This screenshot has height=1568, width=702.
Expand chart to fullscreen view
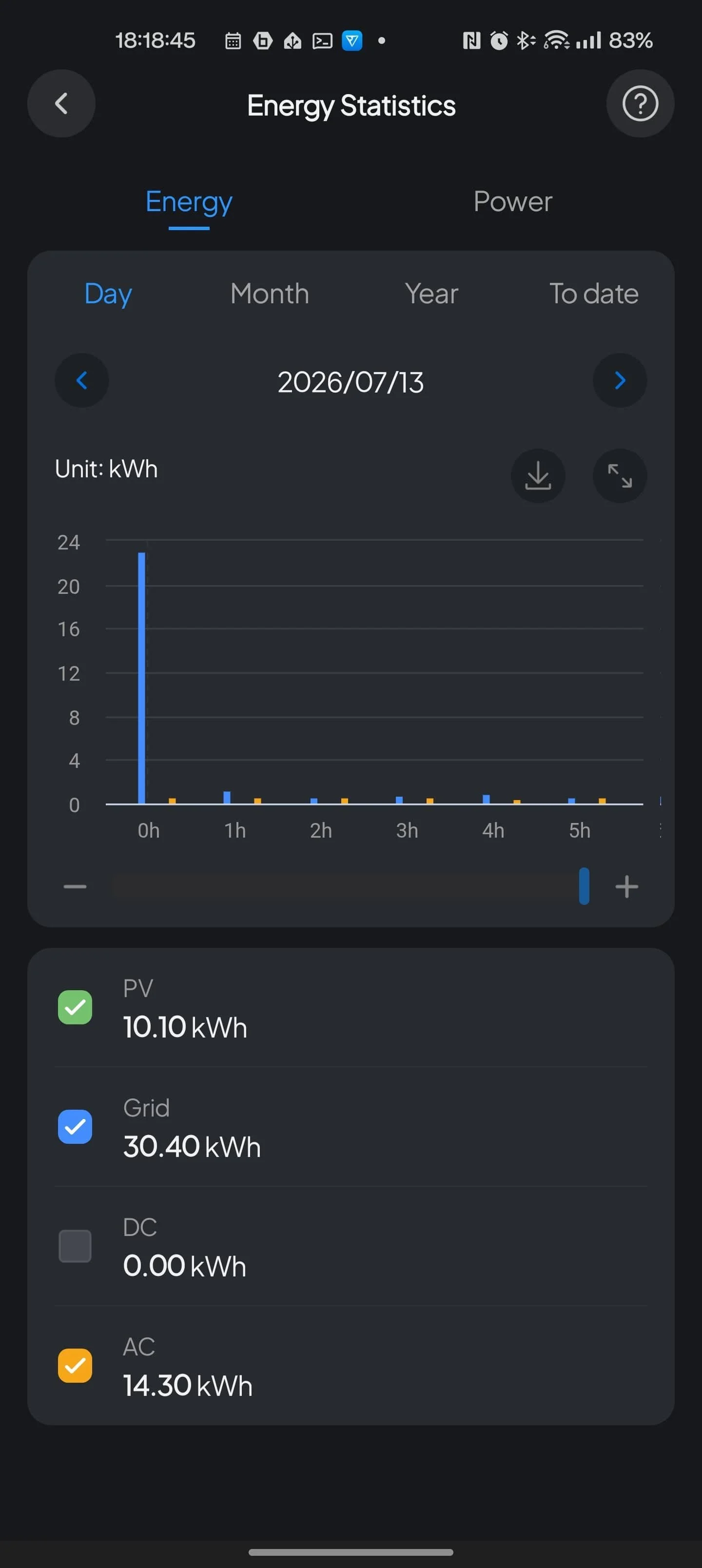pos(620,476)
